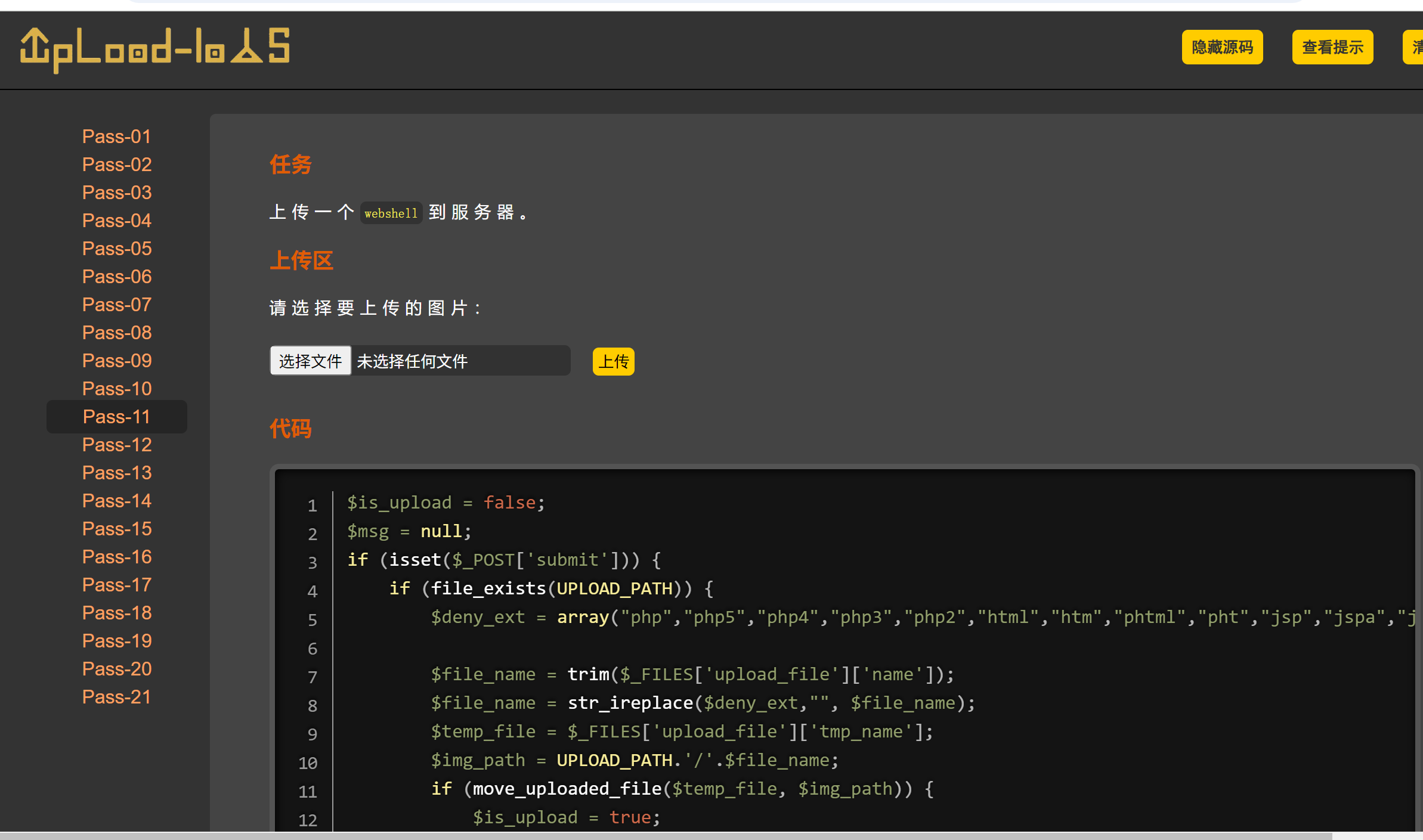The height and width of the screenshot is (840, 1423).
Task: Click the Upload-labs logo
Action: 154,49
